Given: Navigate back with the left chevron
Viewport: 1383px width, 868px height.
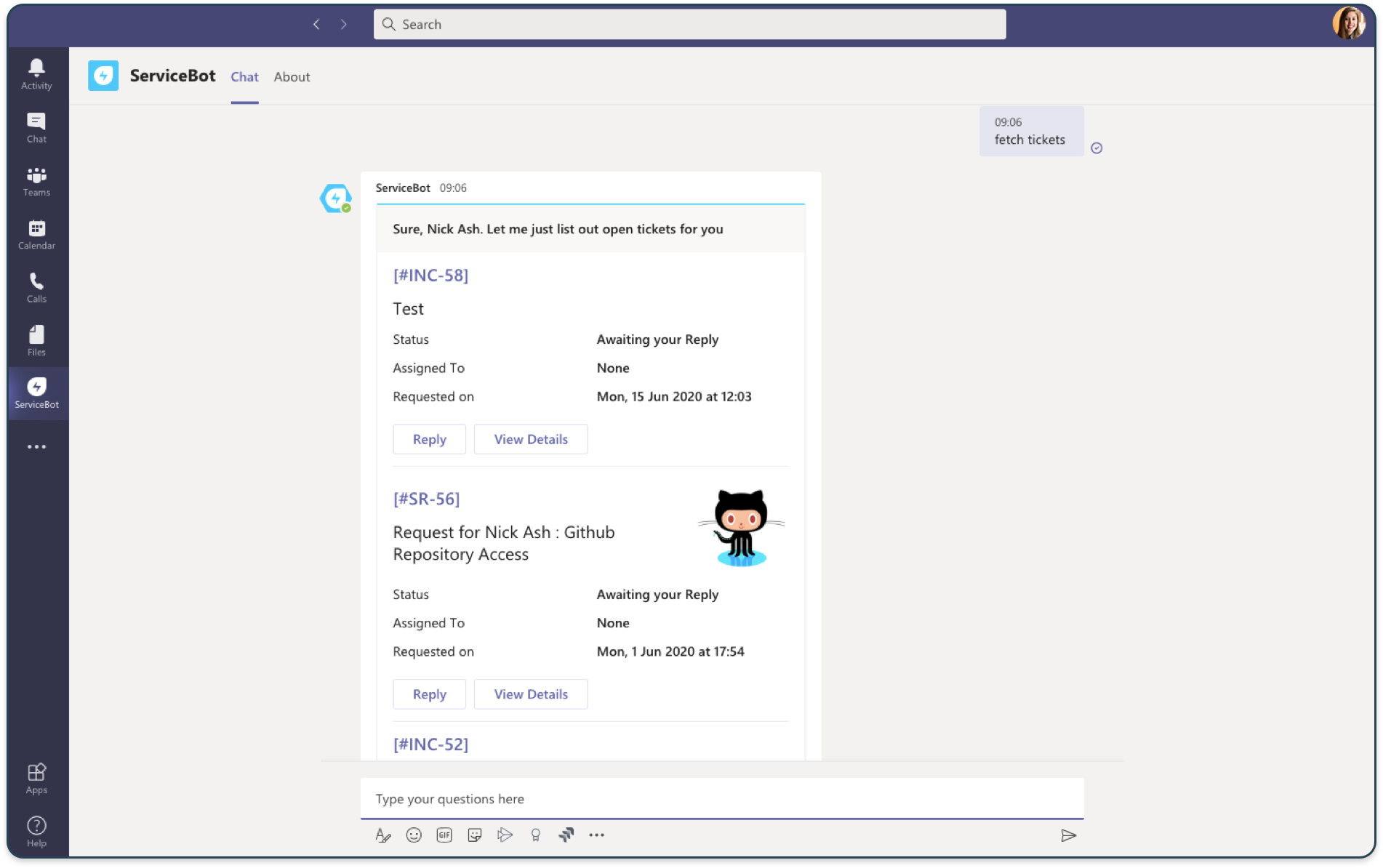Looking at the screenshot, I should coord(316,24).
